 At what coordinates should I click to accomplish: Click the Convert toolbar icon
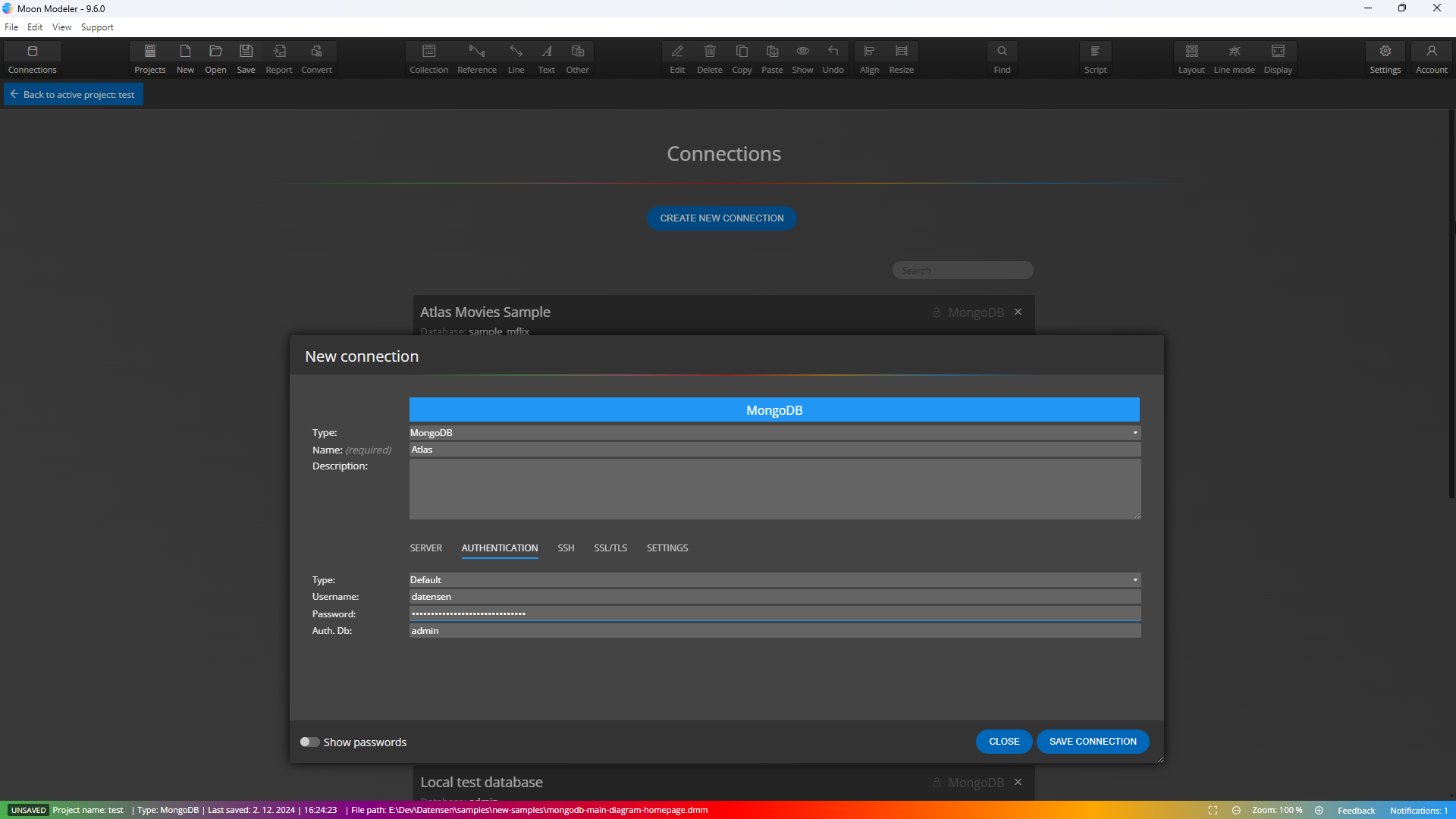coord(316,58)
